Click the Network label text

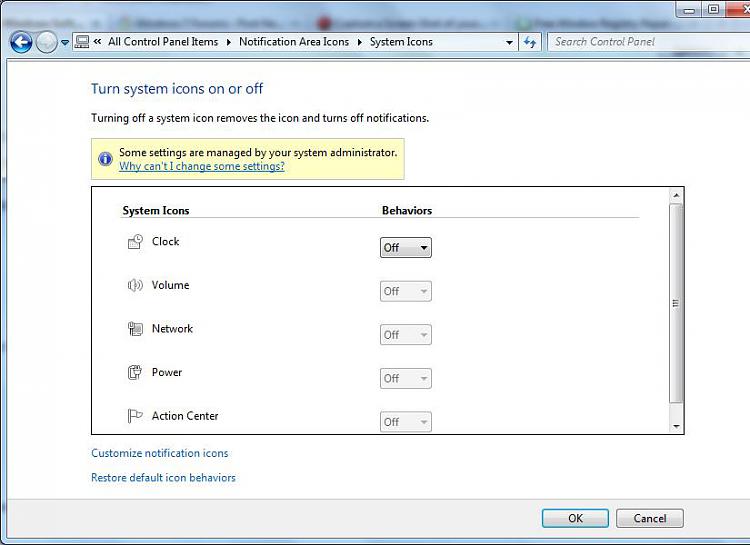click(172, 328)
